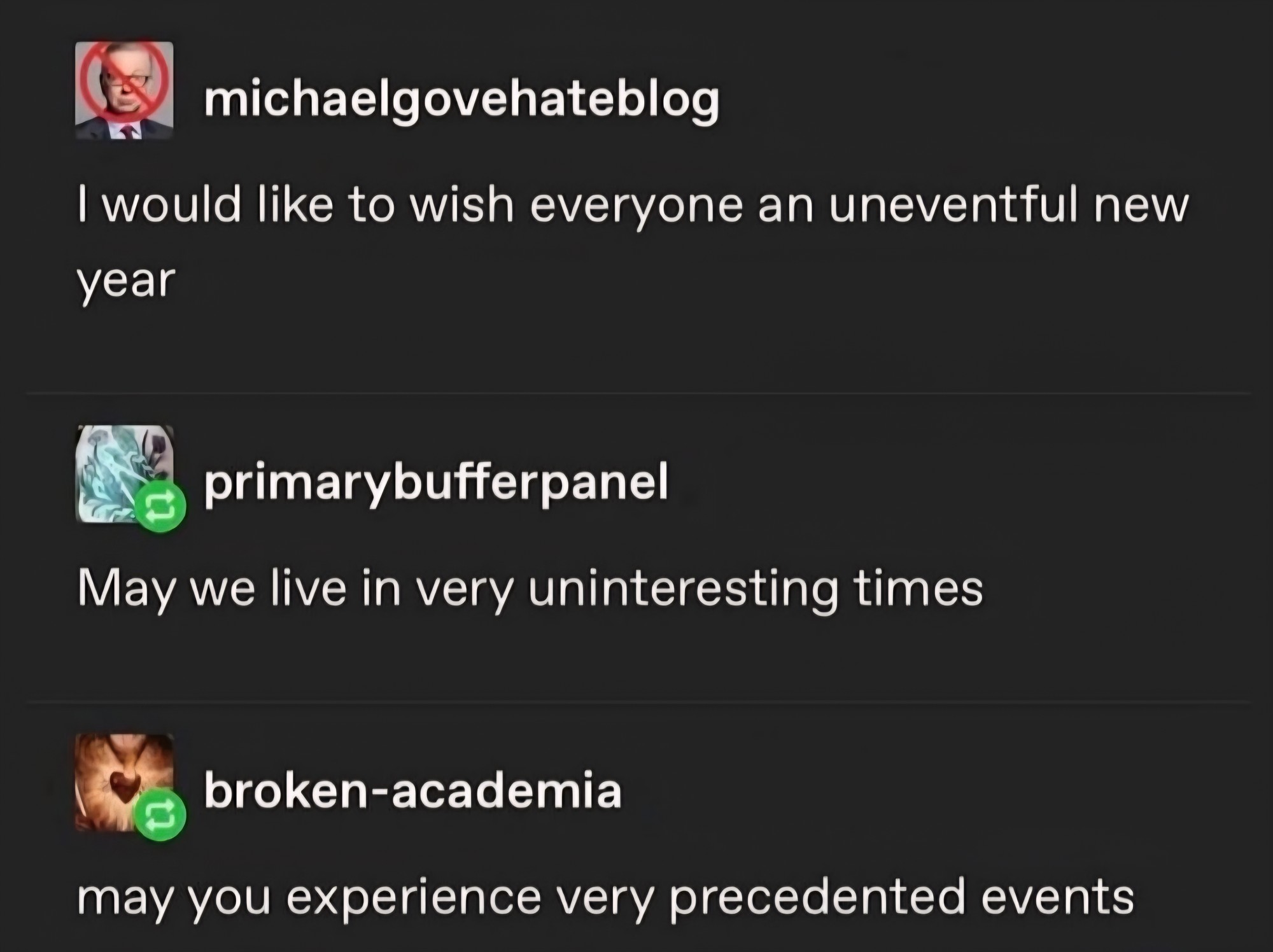Click the divider line above broken-academia's reblog
1273x952 pixels.
tap(636, 702)
